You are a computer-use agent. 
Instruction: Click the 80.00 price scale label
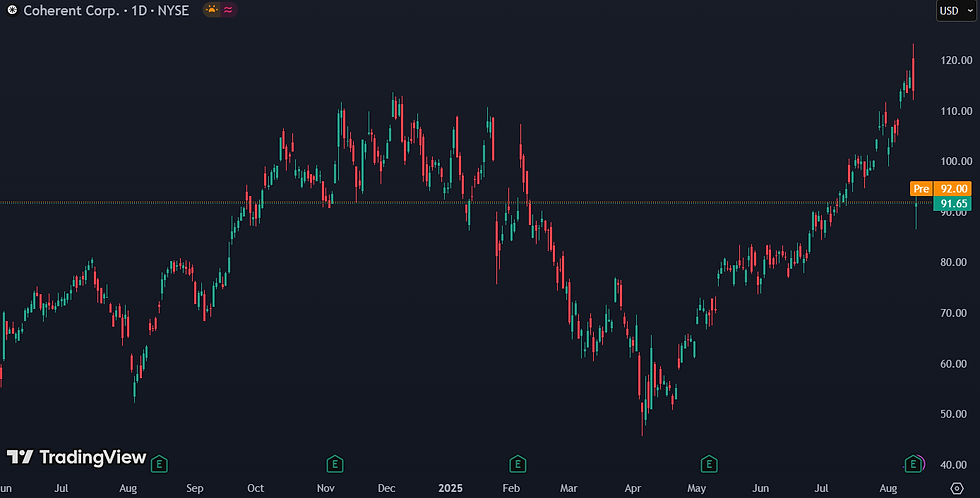coord(954,262)
